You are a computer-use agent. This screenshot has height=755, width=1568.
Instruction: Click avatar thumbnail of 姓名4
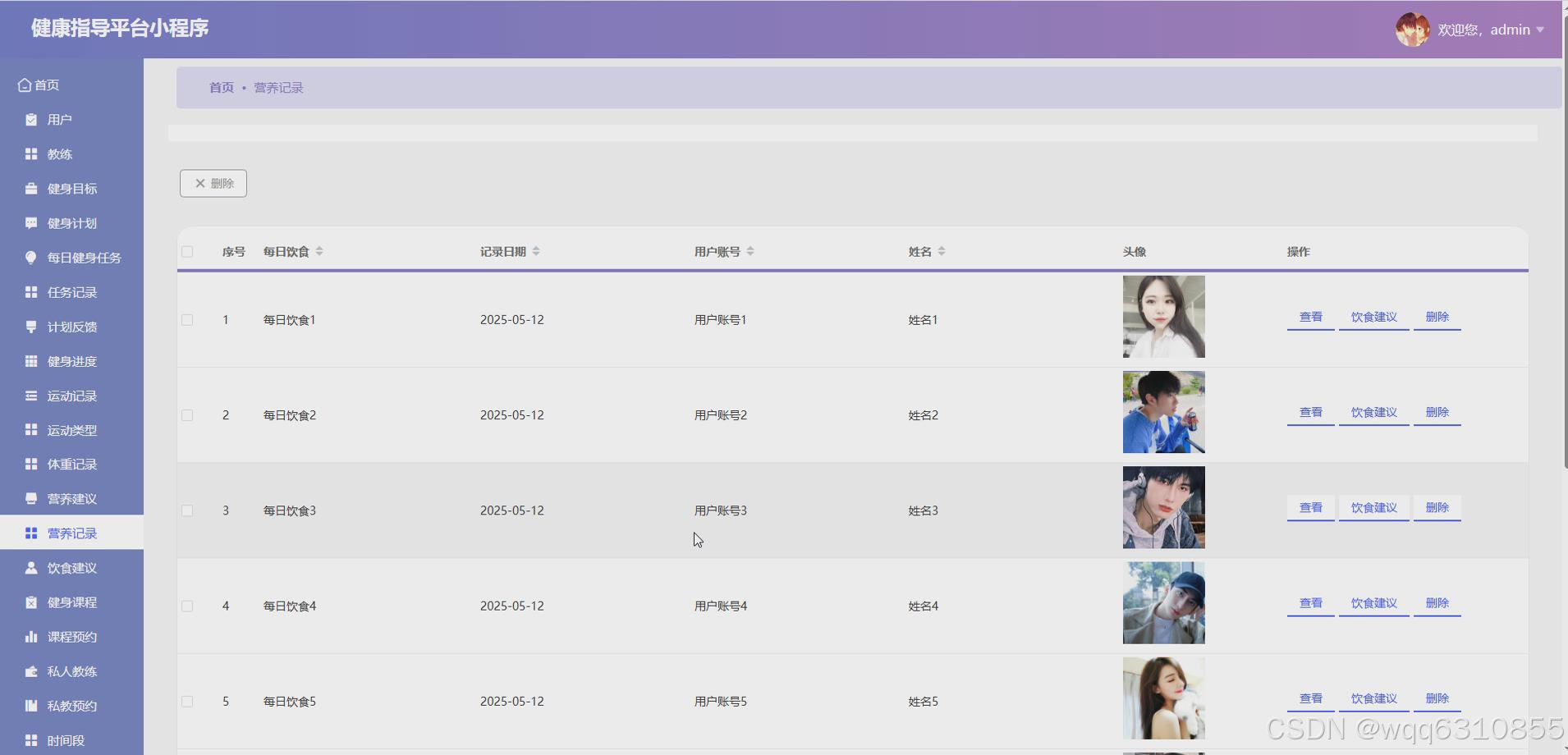[x=1164, y=603]
